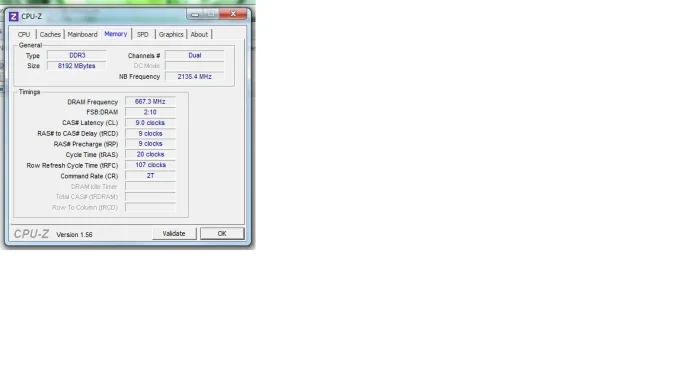683x384 pixels.
Task: Show the About tab
Action: point(199,34)
